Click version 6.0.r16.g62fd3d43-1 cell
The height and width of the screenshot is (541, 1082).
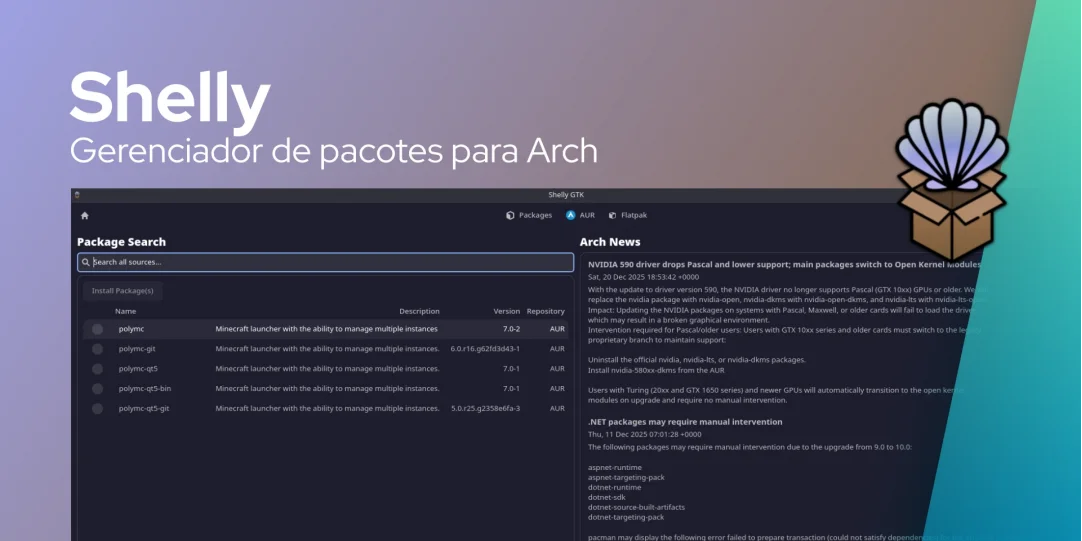(485, 349)
